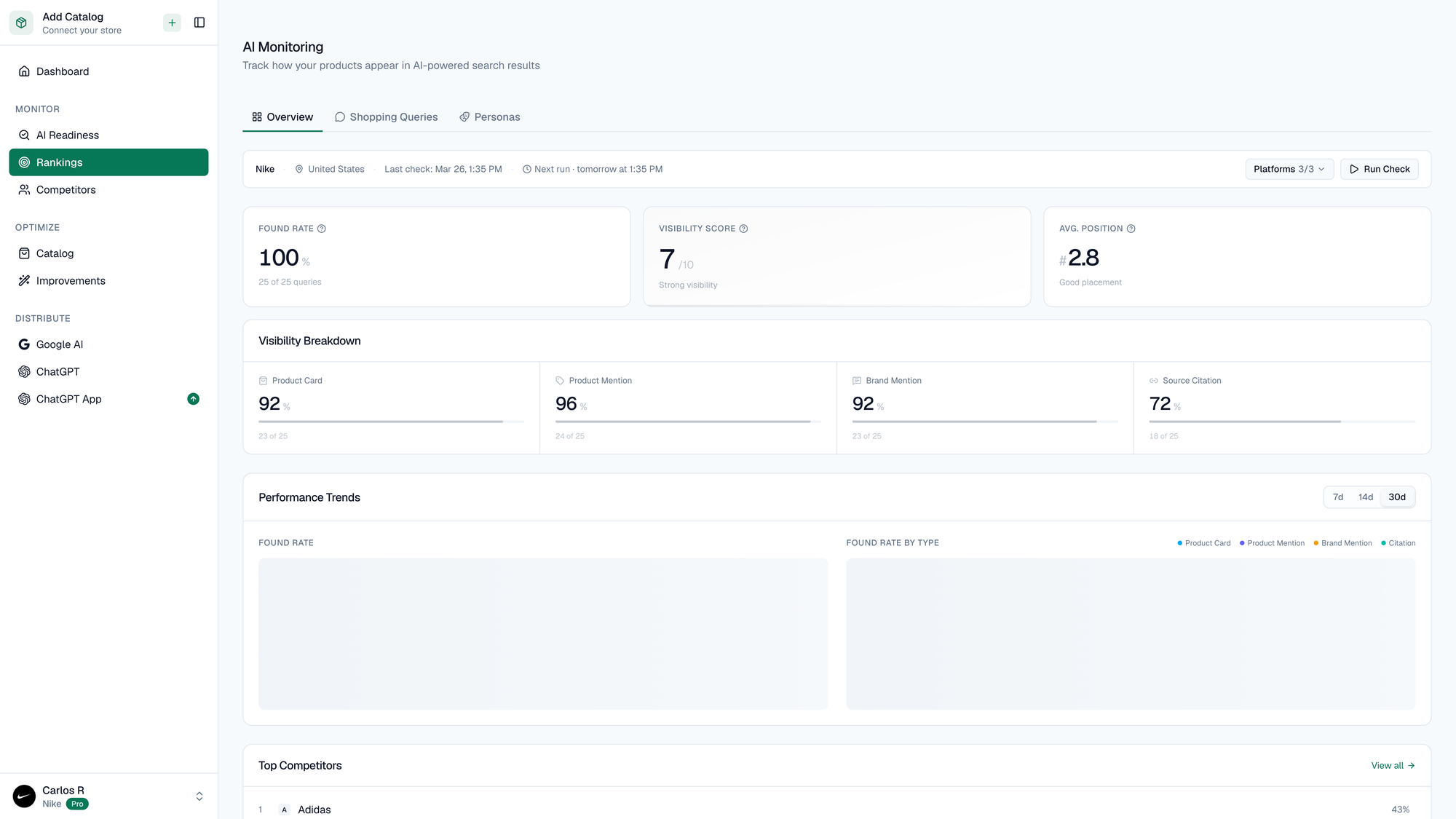Screen dimensions: 1456x819
Task: Click the Run Check button
Action: [x=1379, y=169]
